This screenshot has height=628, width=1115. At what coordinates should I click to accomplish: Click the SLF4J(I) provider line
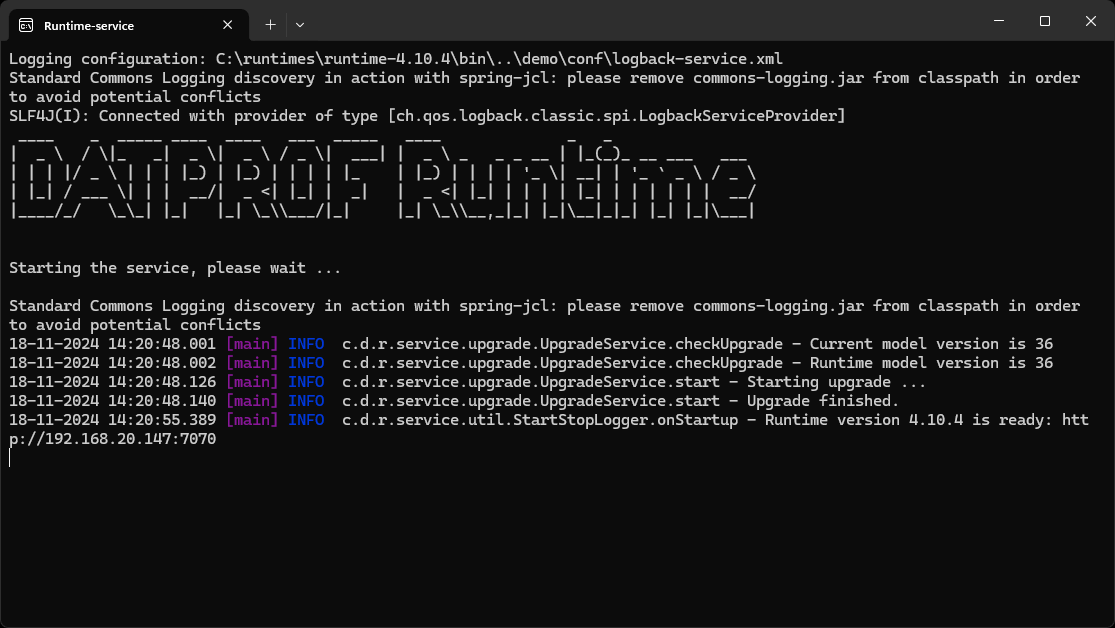pyautogui.click(x=427, y=116)
